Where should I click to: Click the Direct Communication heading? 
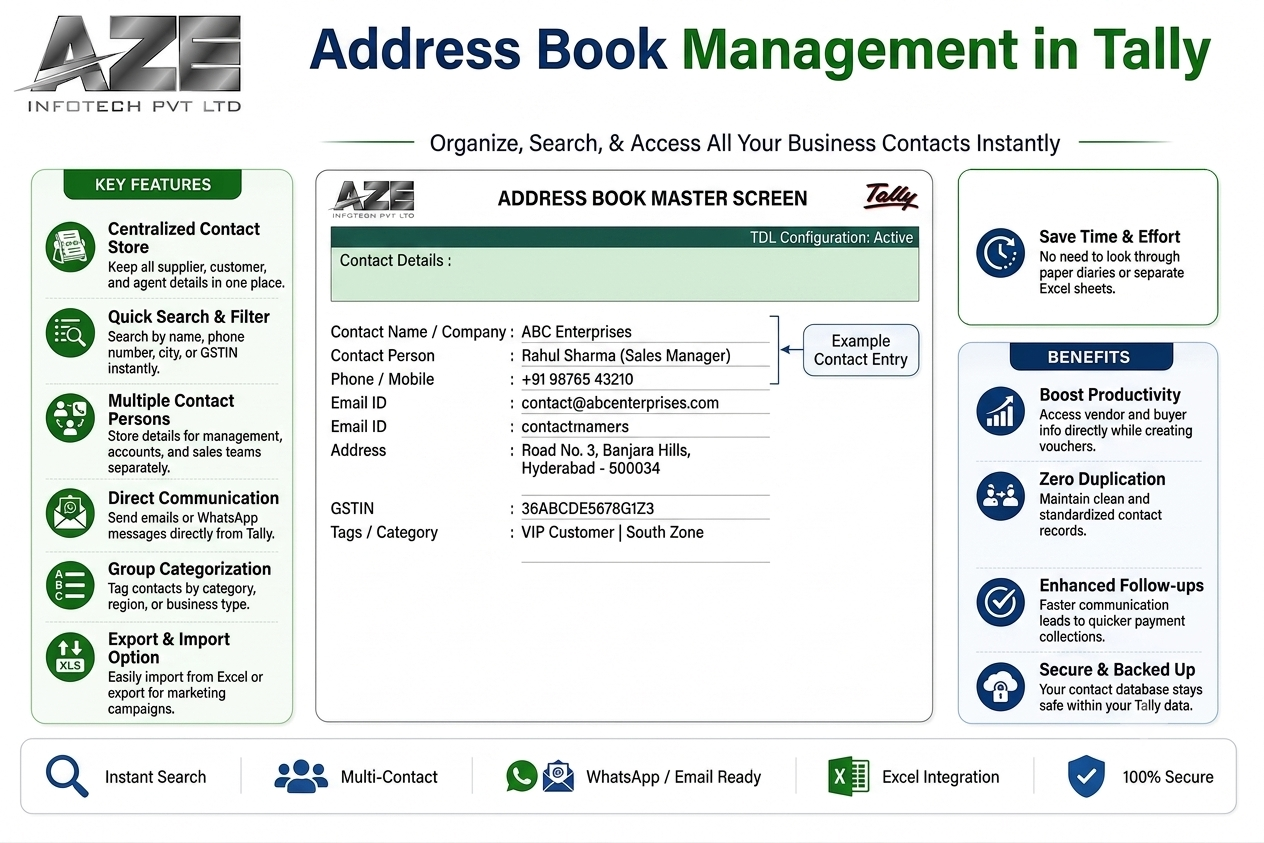(x=193, y=498)
